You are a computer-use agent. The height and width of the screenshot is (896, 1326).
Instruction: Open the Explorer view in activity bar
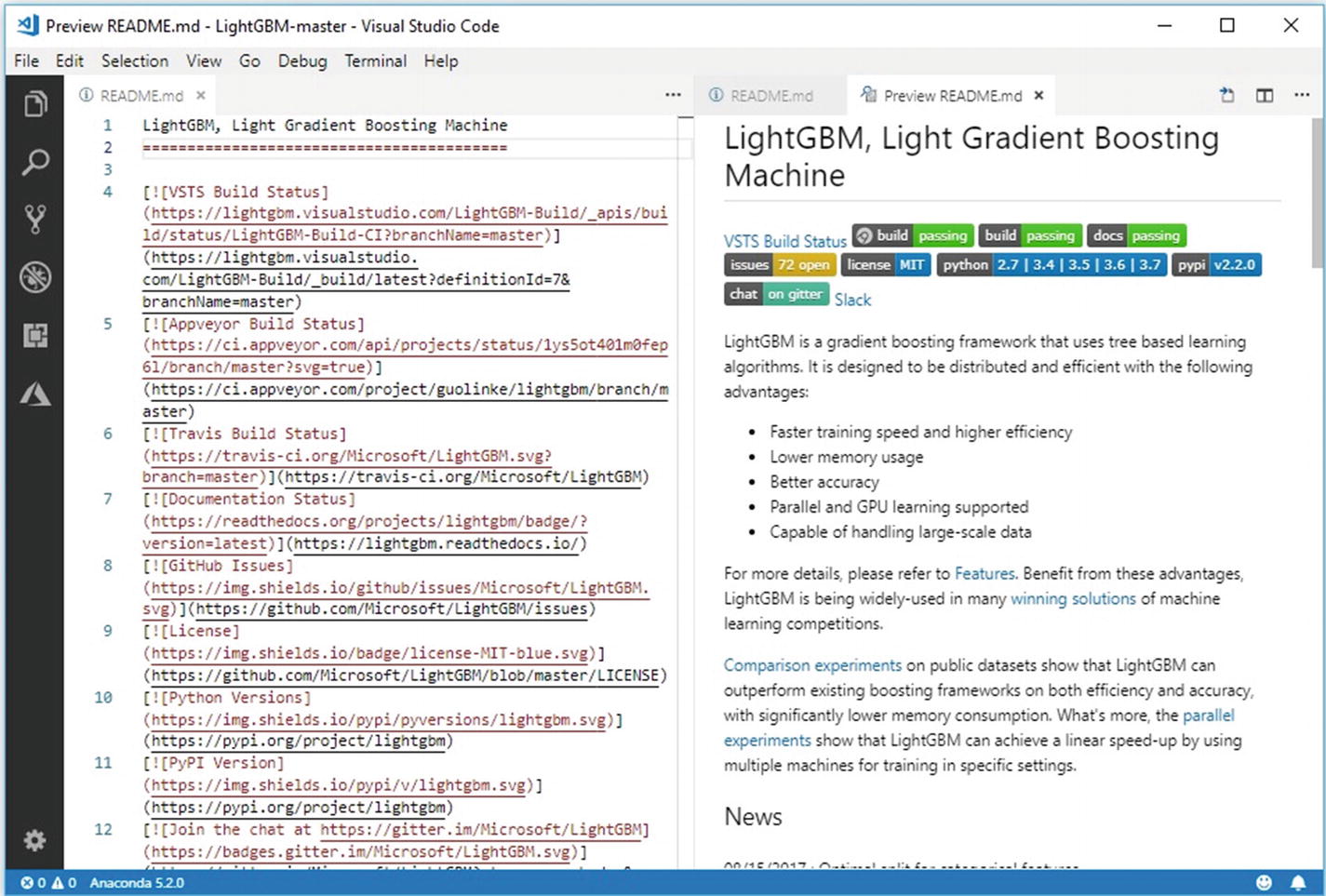[35, 104]
